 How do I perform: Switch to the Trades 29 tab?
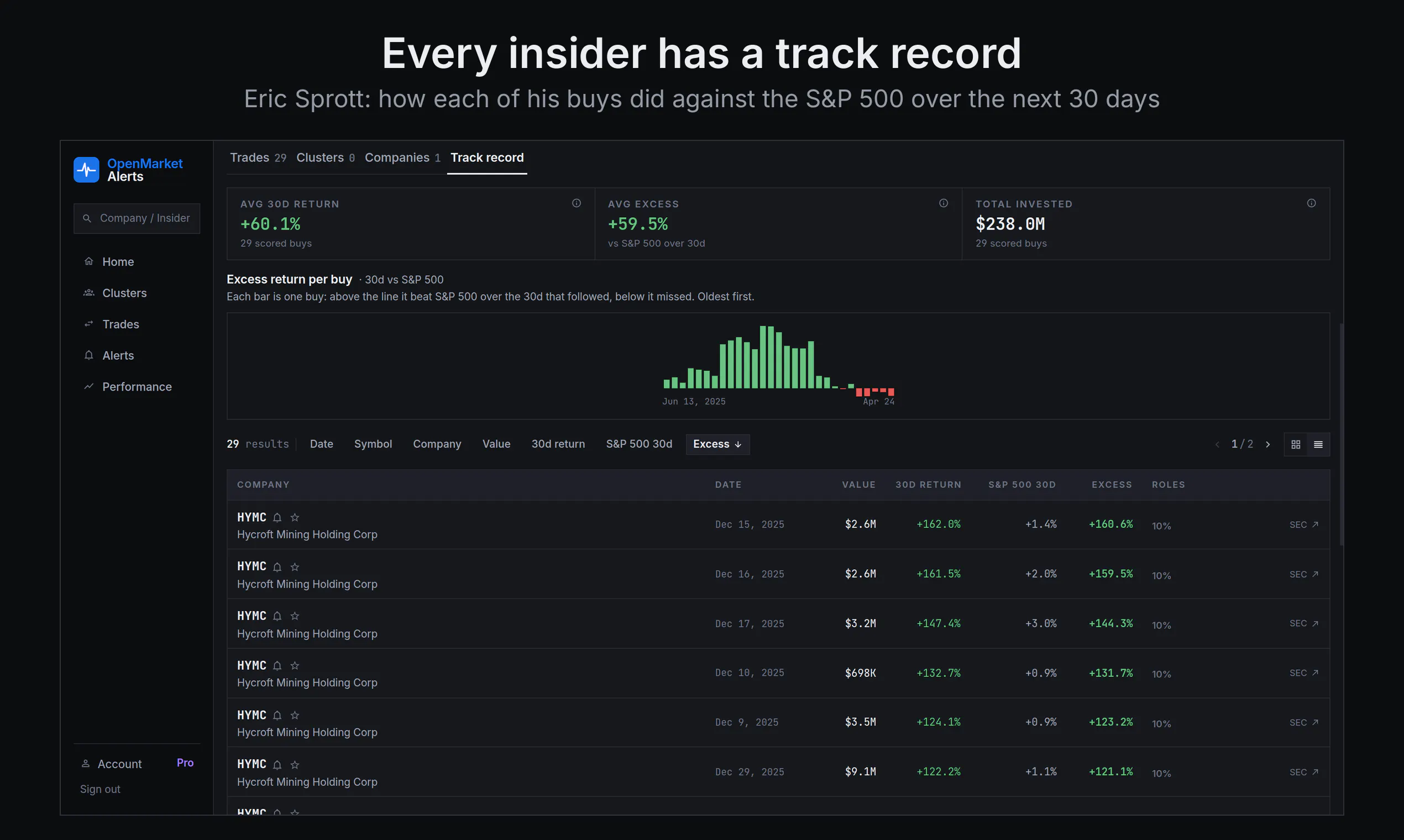[258, 158]
